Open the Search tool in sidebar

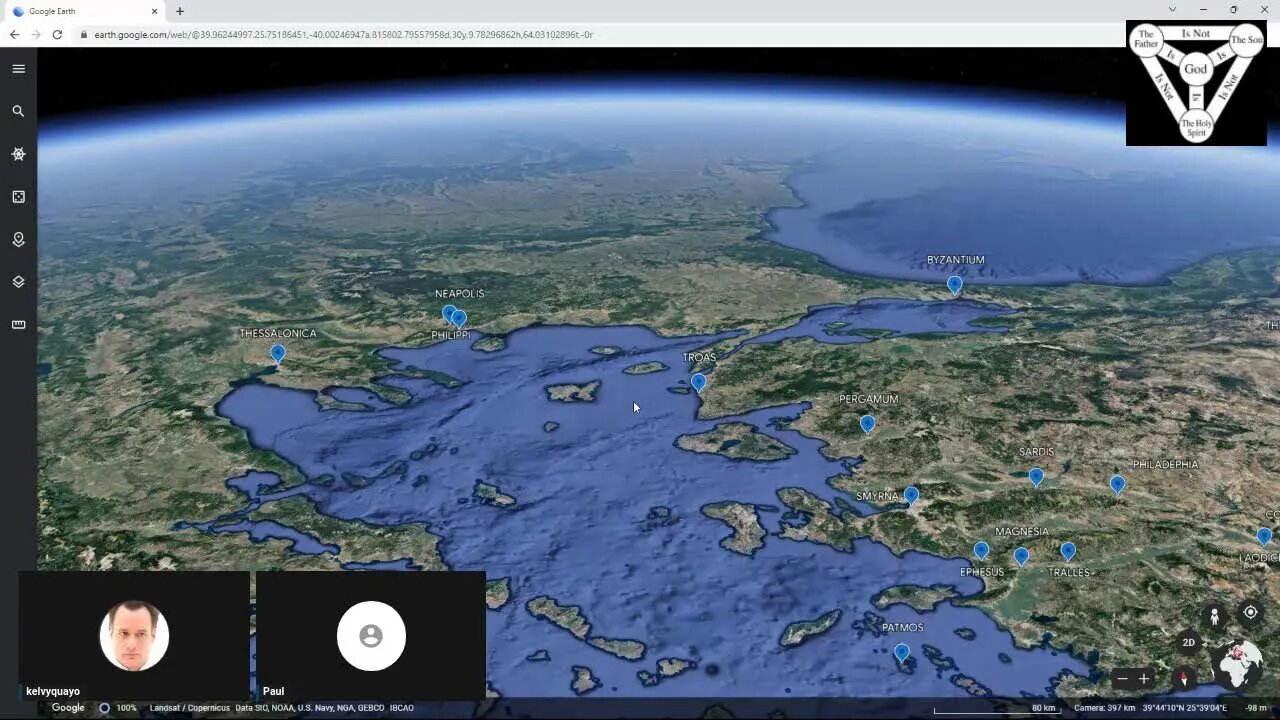pyautogui.click(x=18, y=111)
